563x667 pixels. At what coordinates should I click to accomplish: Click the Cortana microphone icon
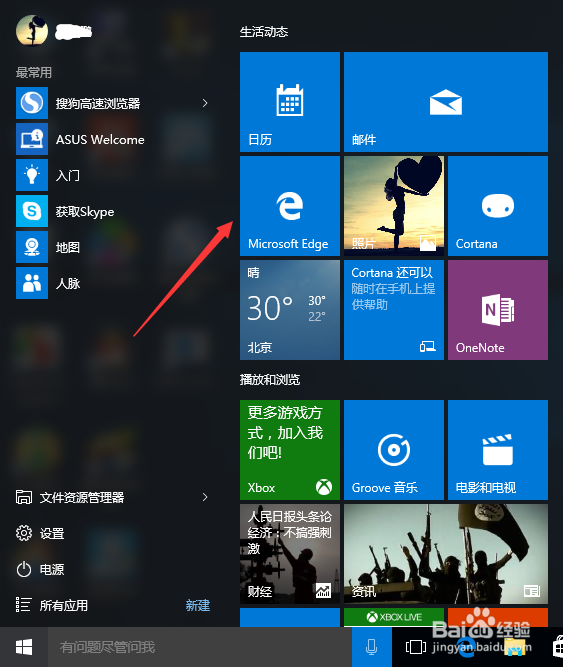click(x=372, y=647)
